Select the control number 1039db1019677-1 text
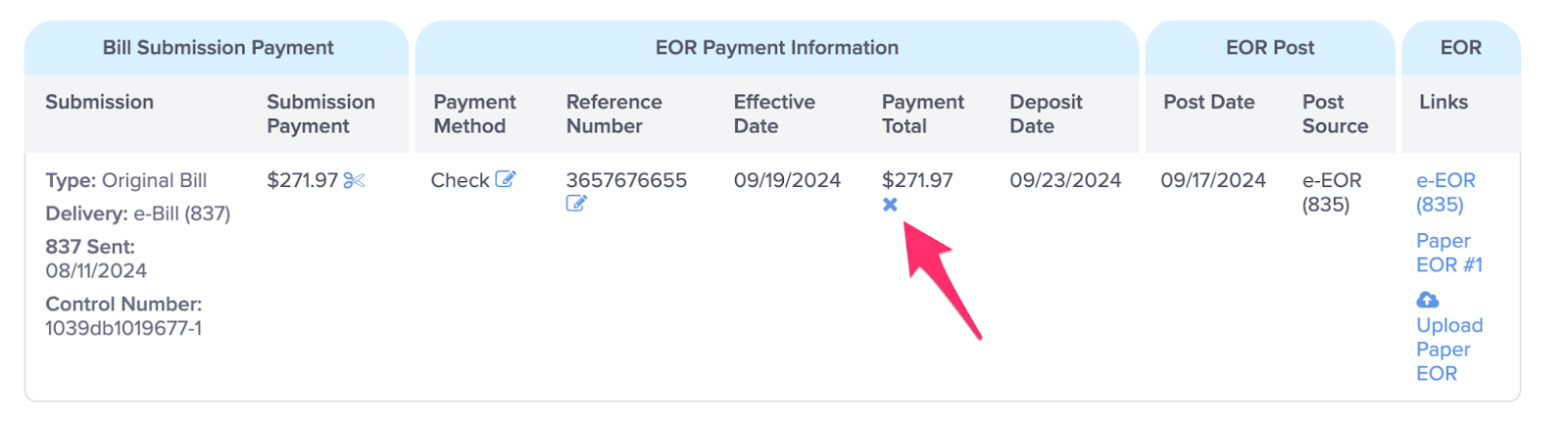Screen dimensions: 1568x421 [123, 328]
